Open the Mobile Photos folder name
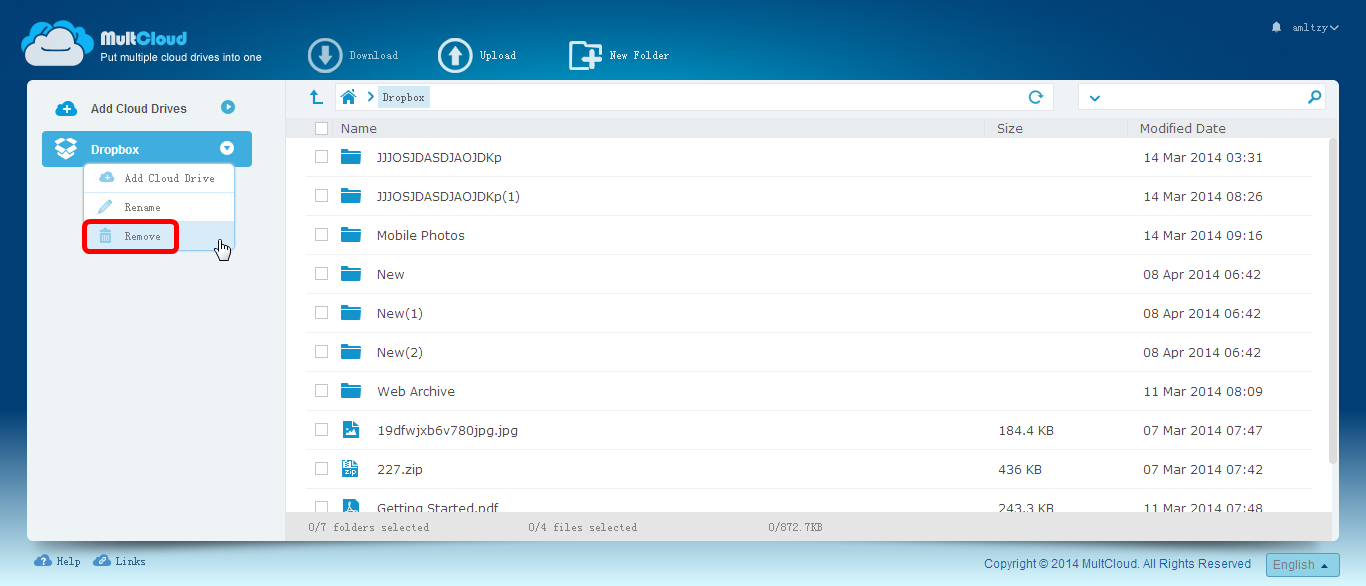This screenshot has height=586, width=1366. (x=421, y=235)
